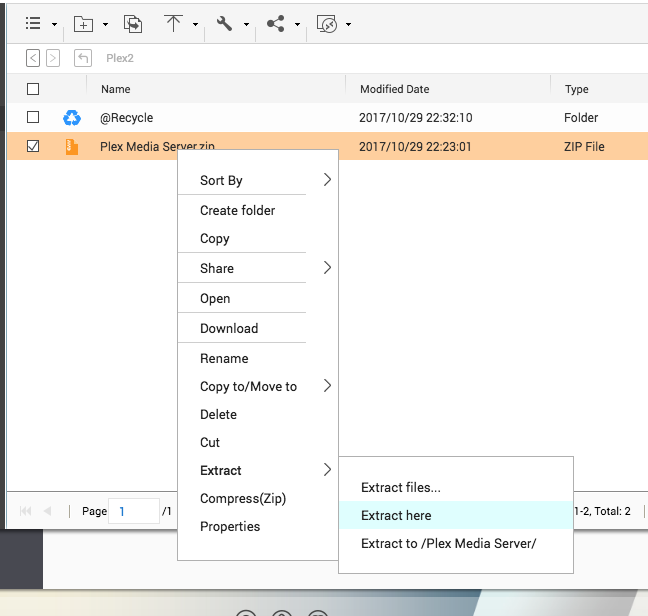
Task: Click the Plex2 breadcrumb path
Action: pos(120,58)
